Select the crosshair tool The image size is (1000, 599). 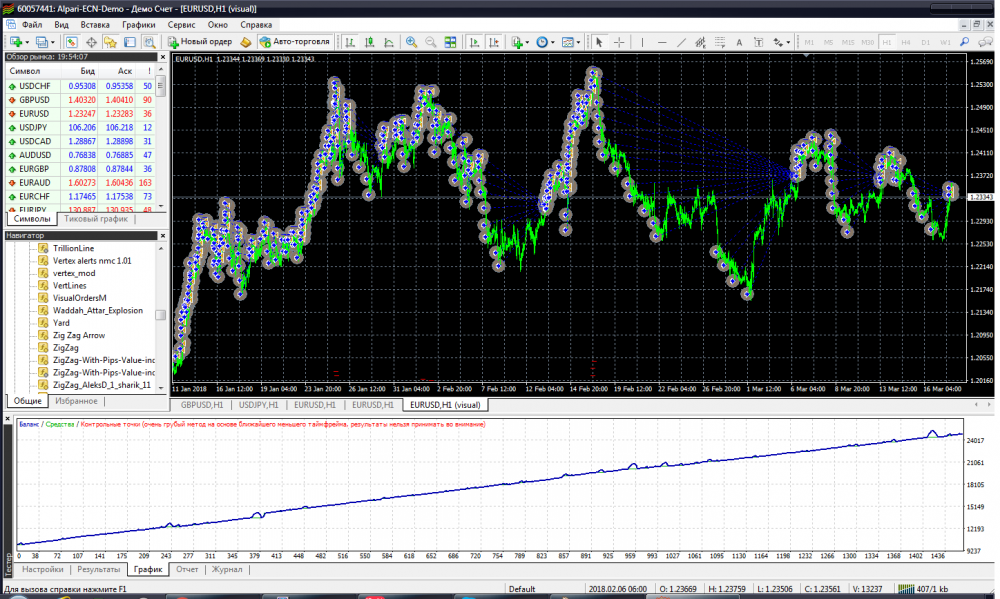click(619, 42)
